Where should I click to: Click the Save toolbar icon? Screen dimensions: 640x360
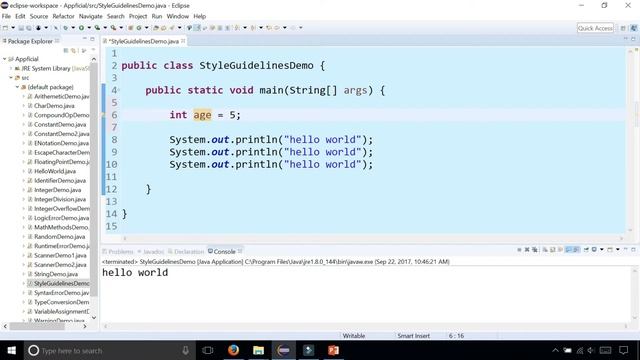(x=21, y=28)
